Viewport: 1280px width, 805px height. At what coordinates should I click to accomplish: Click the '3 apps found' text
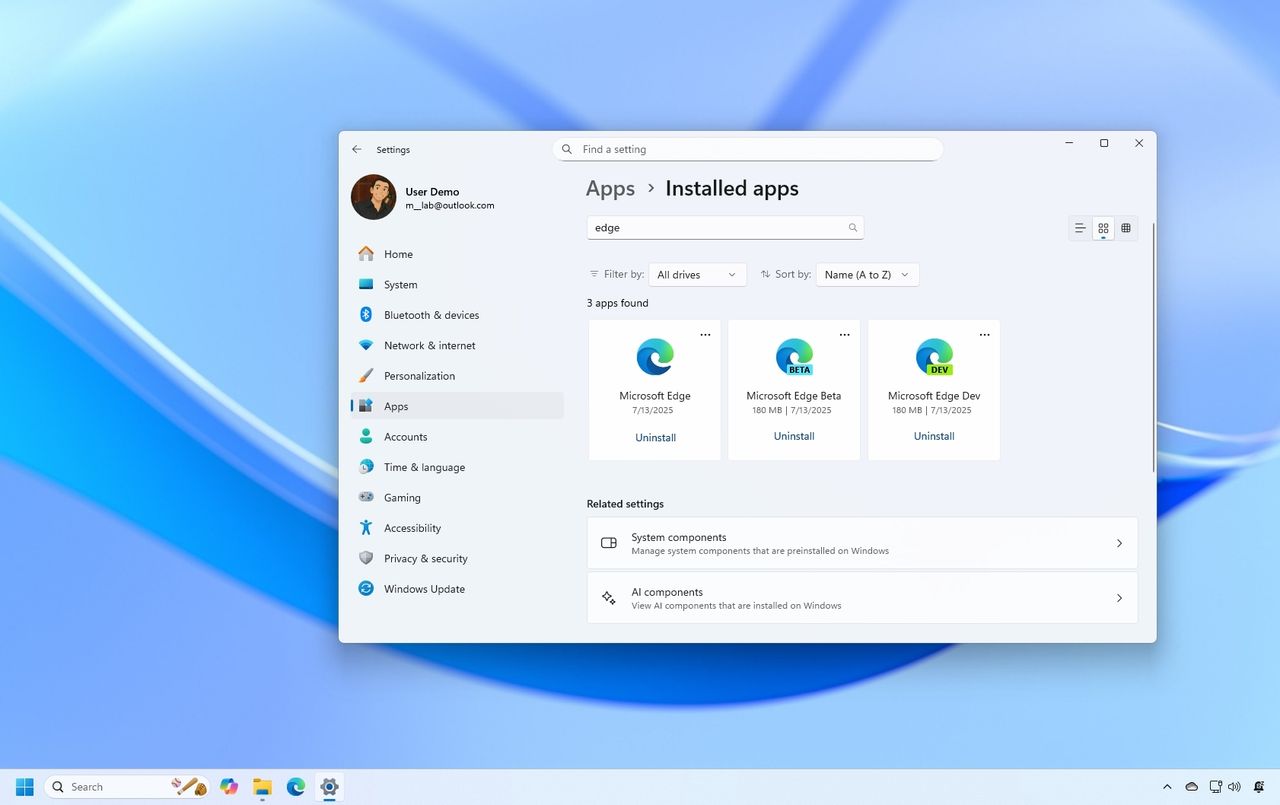617,303
